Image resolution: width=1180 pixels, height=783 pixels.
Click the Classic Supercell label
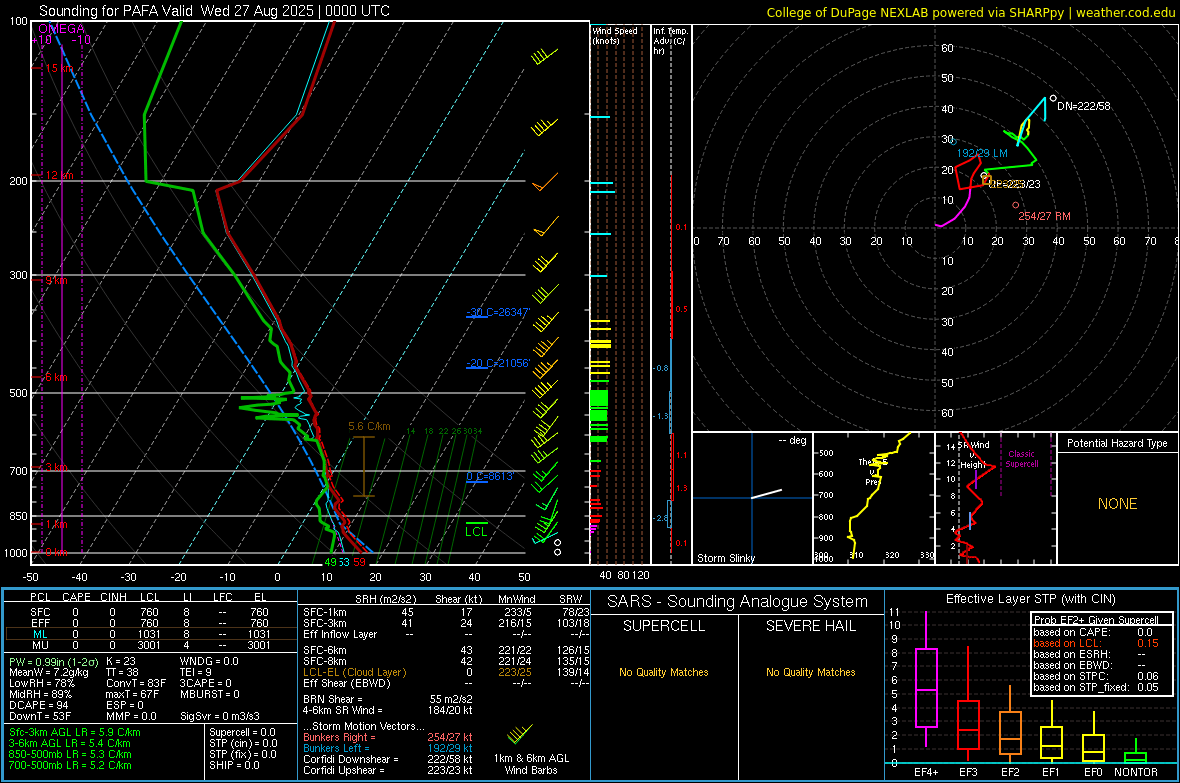(1021, 459)
